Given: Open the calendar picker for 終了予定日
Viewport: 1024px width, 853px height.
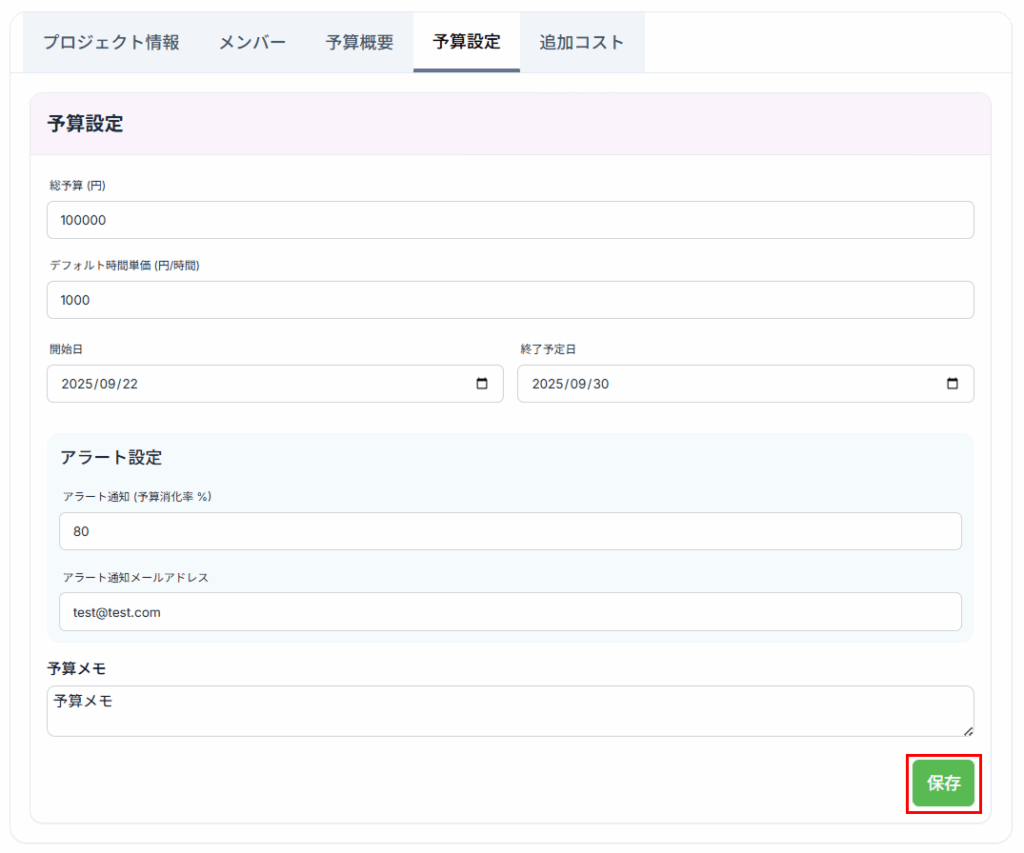Looking at the screenshot, I should coord(952,384).
